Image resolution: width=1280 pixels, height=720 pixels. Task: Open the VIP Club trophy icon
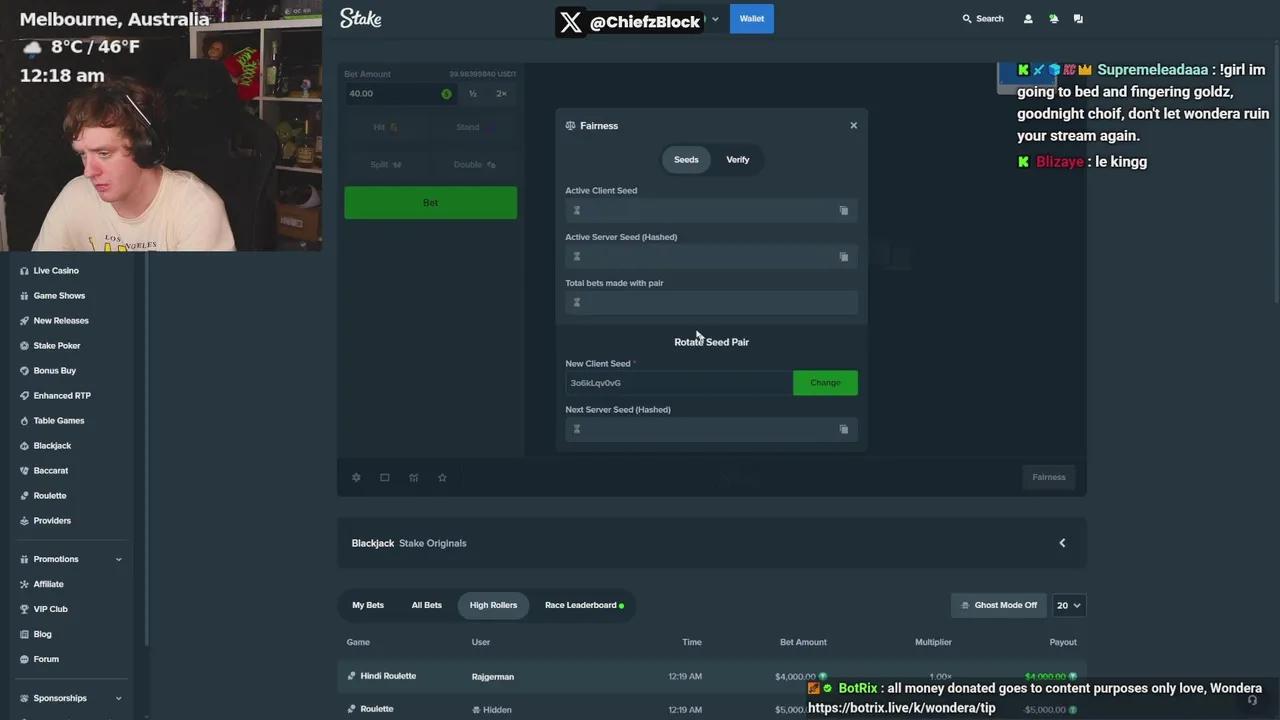coord(24,609)
